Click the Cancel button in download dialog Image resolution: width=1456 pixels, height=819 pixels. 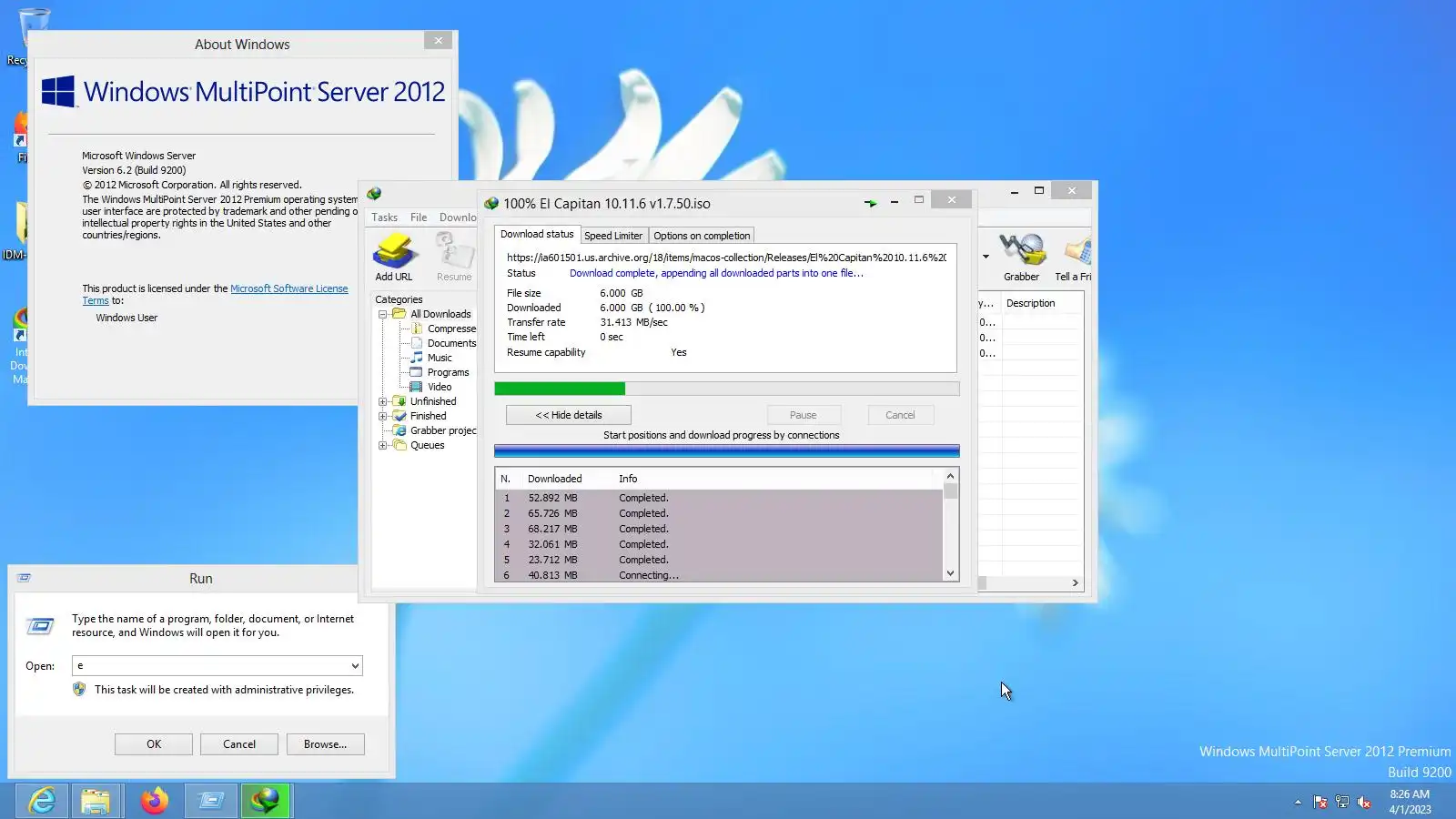900,415
